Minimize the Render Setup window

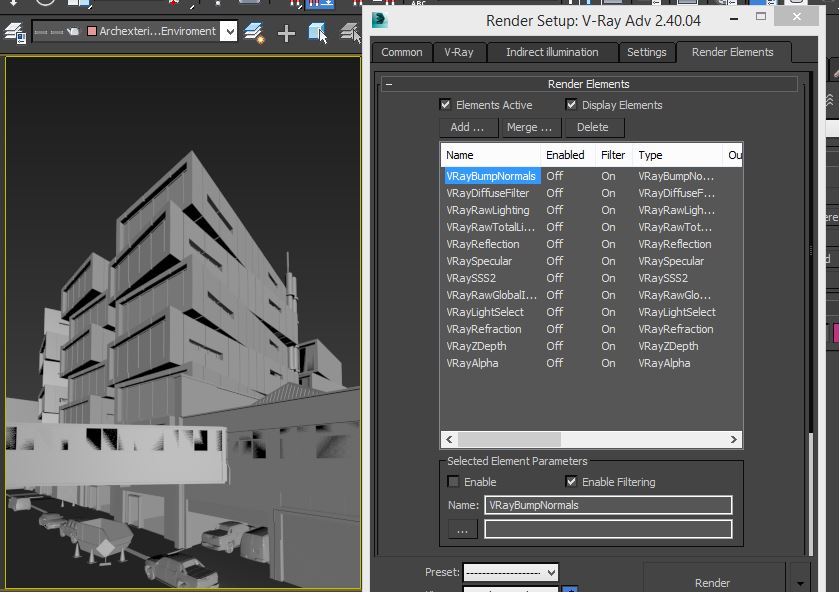tap(734, 19)
